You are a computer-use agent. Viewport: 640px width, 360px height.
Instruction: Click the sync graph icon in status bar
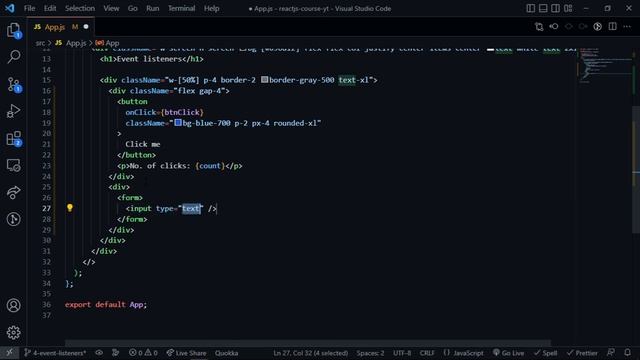116,353
